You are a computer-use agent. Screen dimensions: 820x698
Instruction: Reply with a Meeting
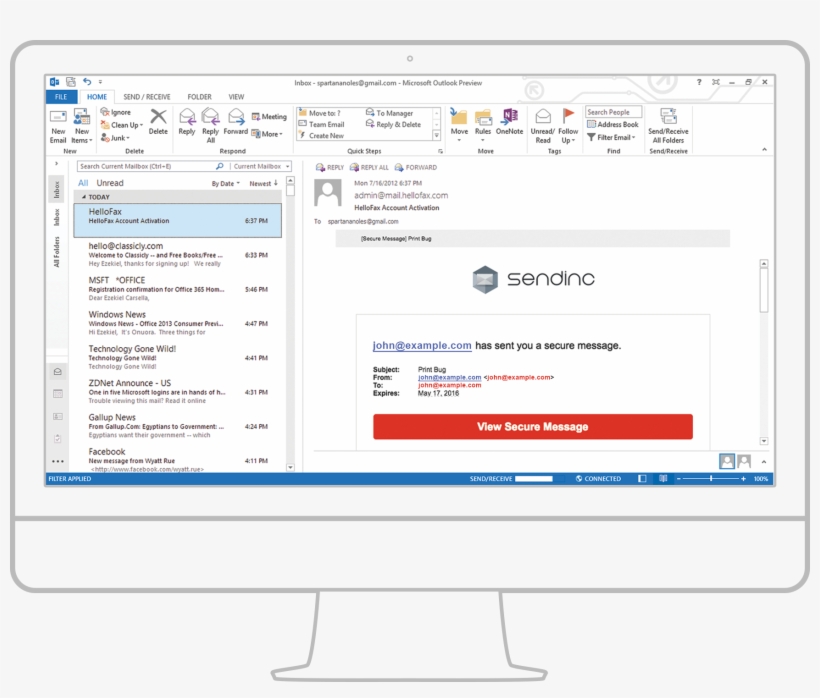pyautogui.click(x=269, y=117)
